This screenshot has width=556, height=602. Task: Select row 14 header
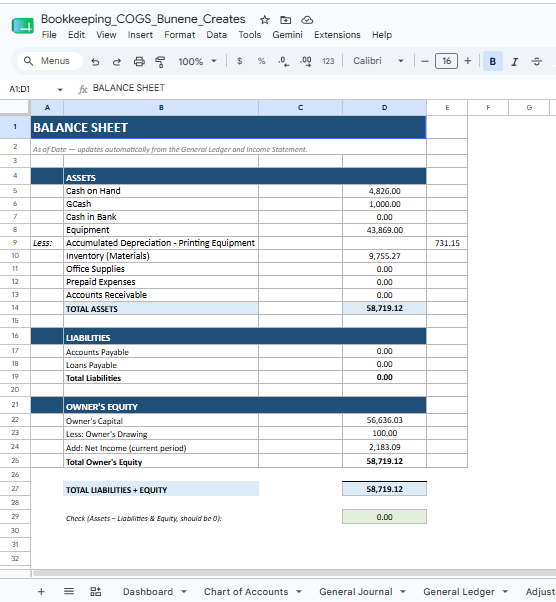[15, 308]
